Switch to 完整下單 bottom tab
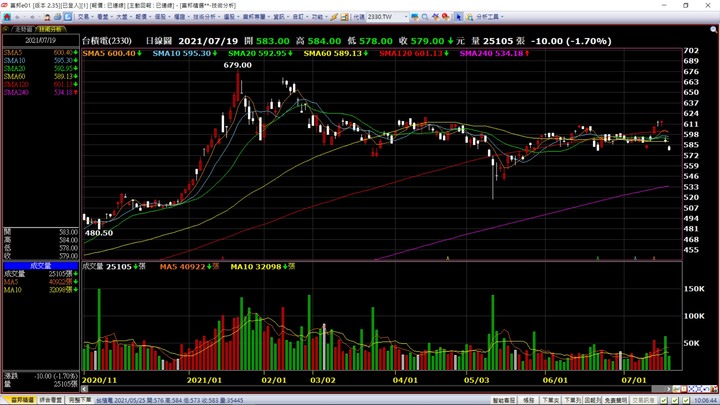This screenshot has height=405, width=720. point(80,400)
